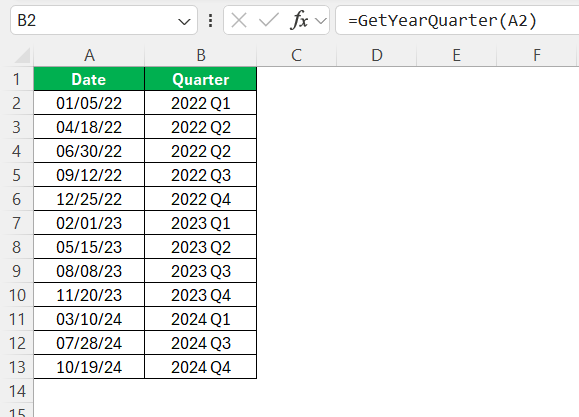Expand the dropdown arrow next to fx

[x=321, y=21]
